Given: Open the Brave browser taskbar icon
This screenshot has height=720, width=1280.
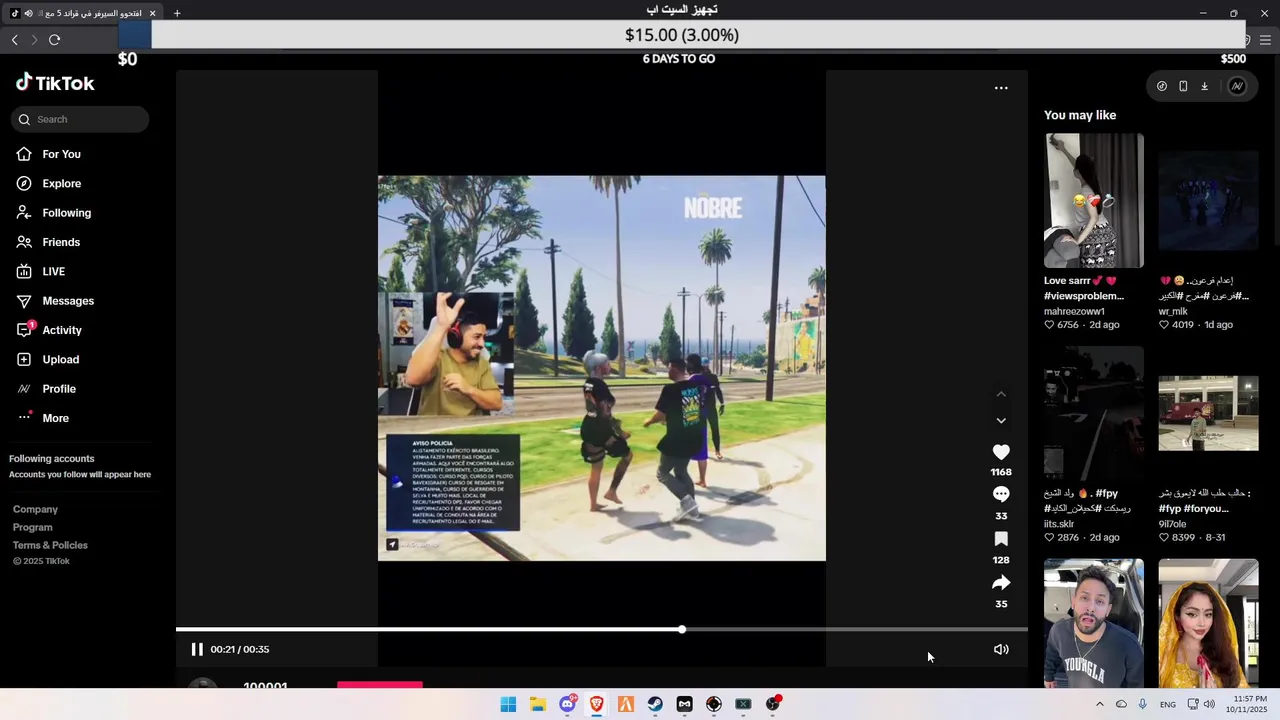Looking at the screenshot, I should coord(596,704).
